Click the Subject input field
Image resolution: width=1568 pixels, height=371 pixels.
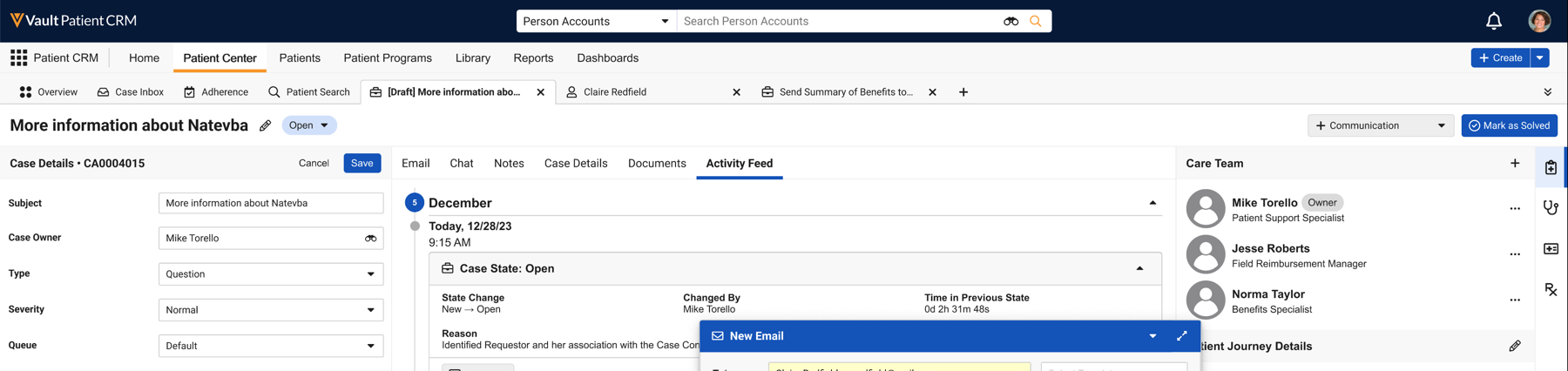click(271, 203)
